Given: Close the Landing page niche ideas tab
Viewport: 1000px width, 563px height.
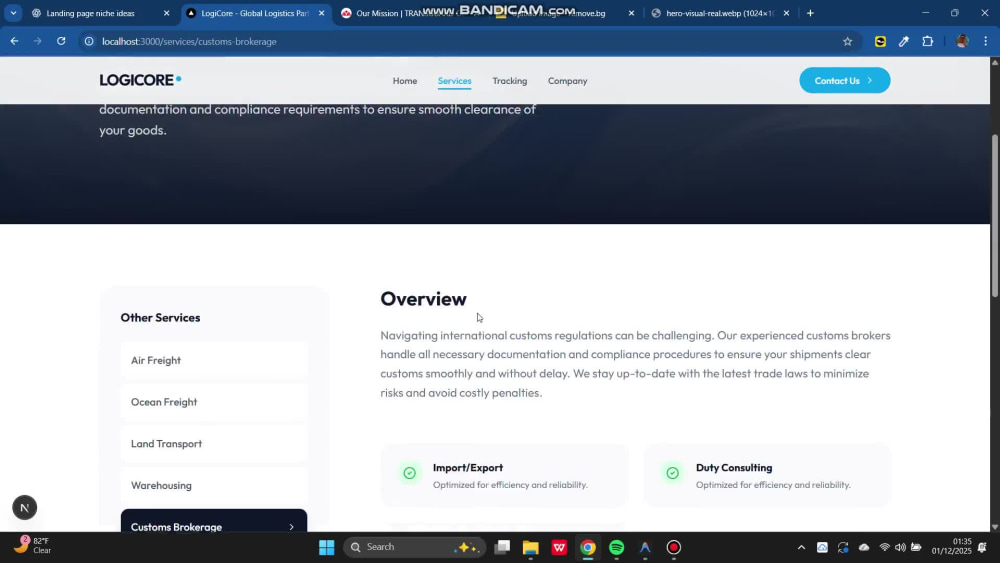Looking at the screenshot, I should 166,13.
